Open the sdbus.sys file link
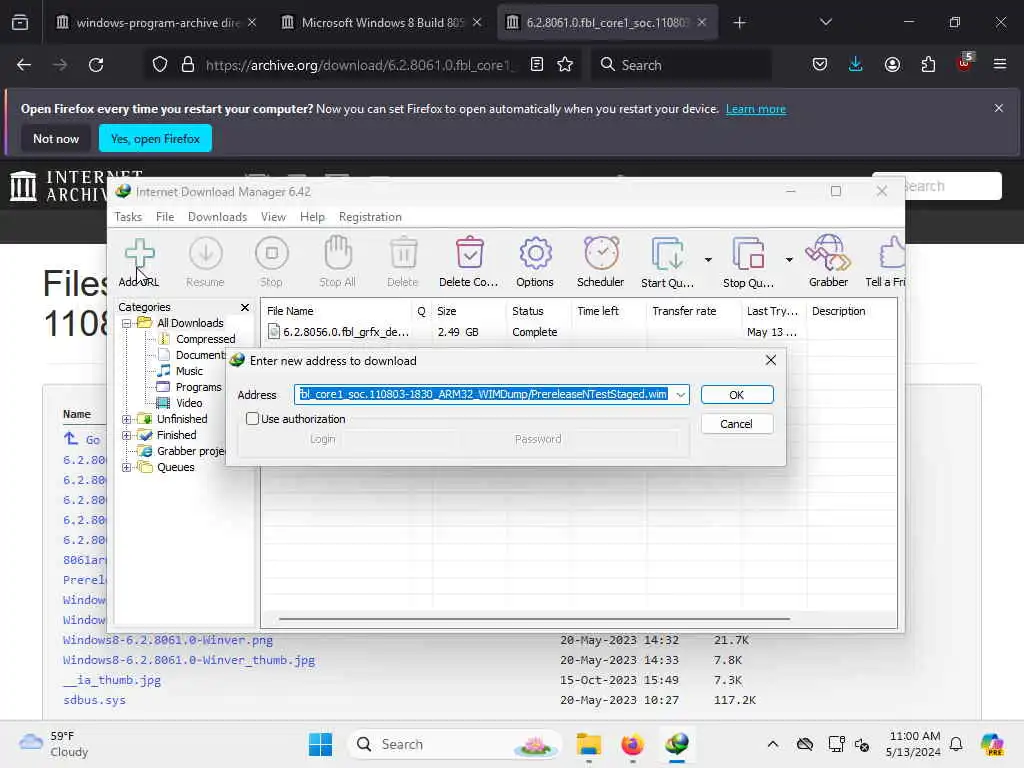Screen dimensions: 1024x768 tap(95, 699)
